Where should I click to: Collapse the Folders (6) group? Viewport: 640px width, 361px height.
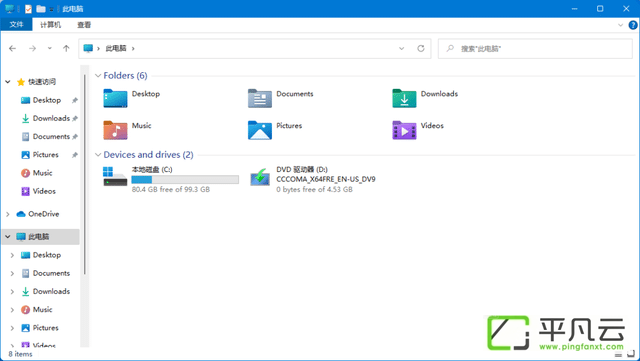[98, 76]
